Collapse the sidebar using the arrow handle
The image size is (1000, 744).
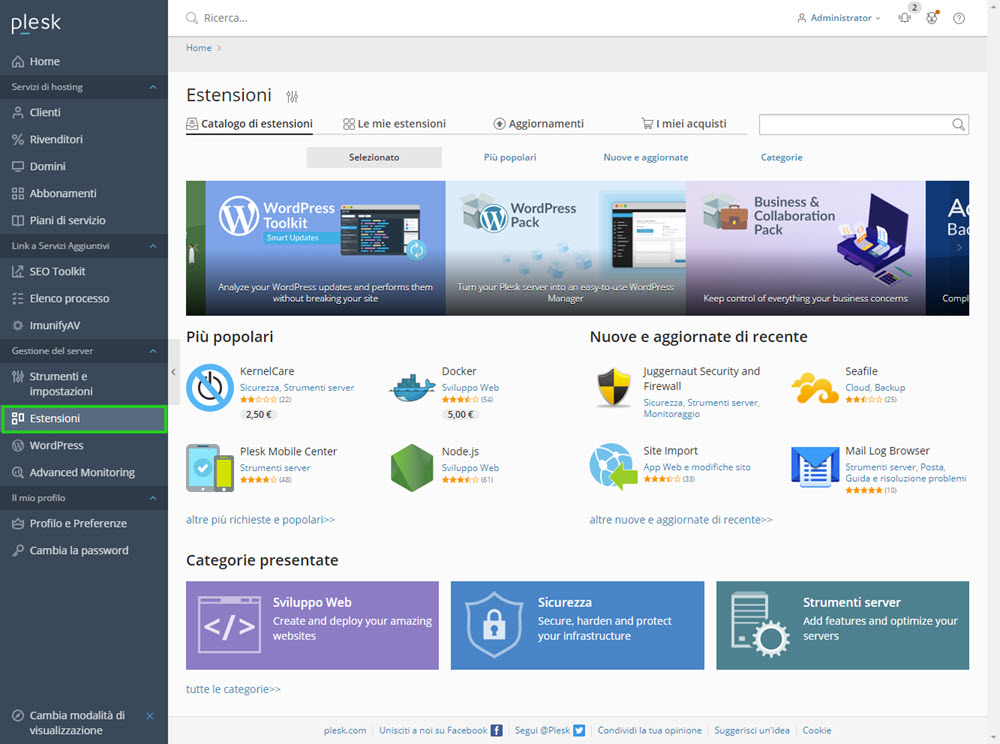[x=173, y=372]
